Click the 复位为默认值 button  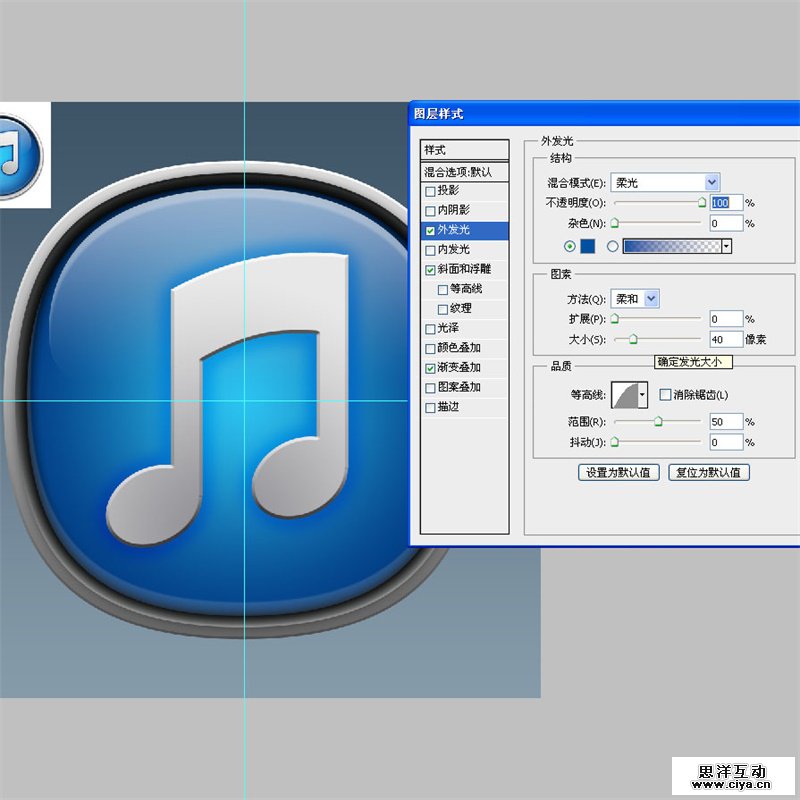tap(708, 472)
